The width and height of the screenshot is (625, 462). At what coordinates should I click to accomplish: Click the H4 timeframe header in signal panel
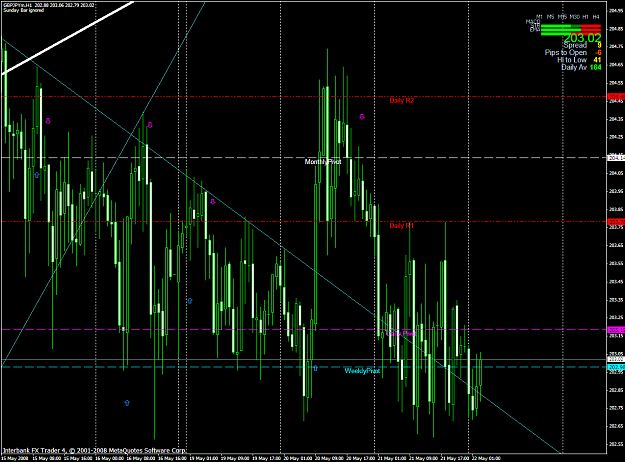coord(596,17)
